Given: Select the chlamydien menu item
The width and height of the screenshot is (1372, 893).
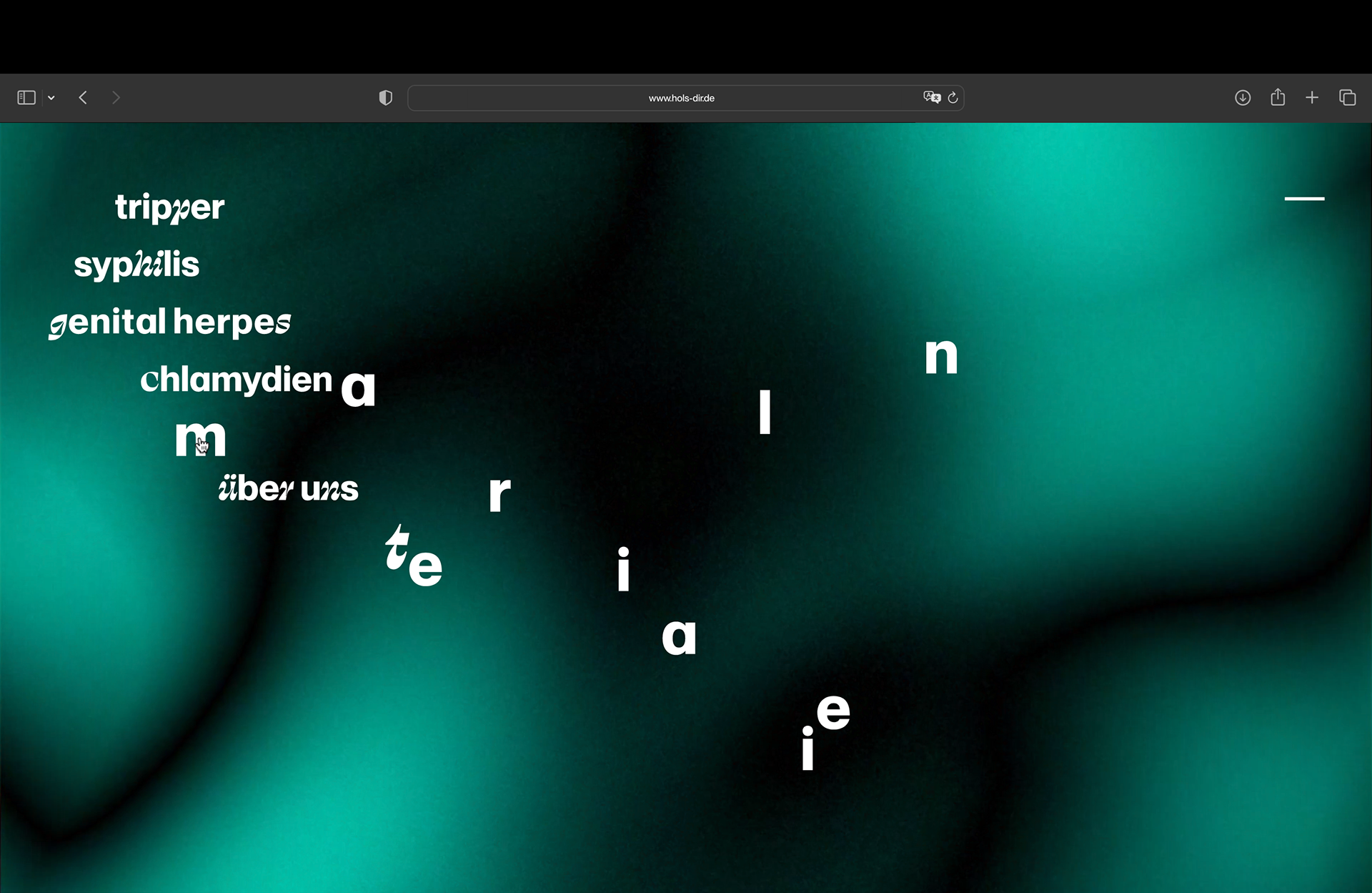Looking at the screenshot, I should point(236,380).
